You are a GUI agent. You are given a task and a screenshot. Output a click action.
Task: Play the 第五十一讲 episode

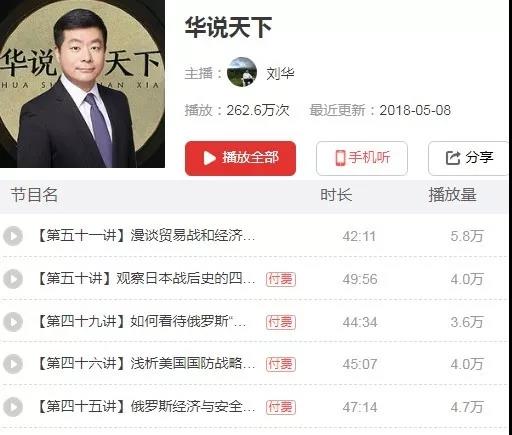(x=13, y=236)
